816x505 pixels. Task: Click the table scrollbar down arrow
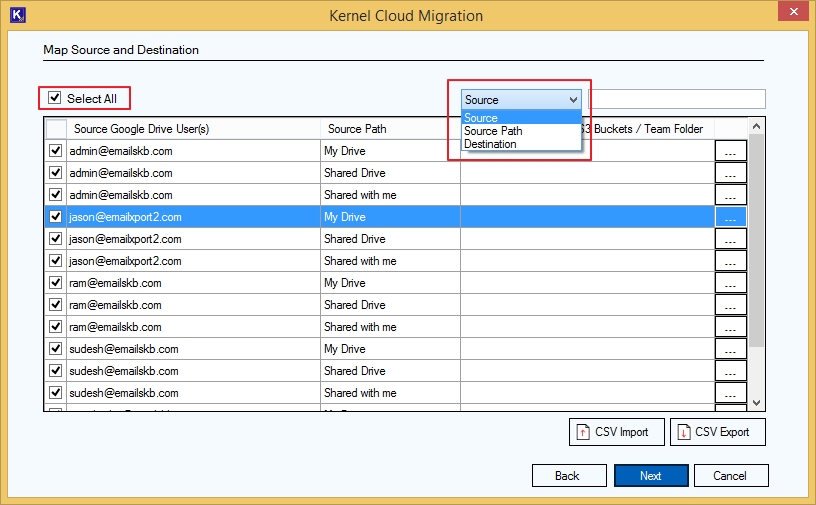point(757,402)
